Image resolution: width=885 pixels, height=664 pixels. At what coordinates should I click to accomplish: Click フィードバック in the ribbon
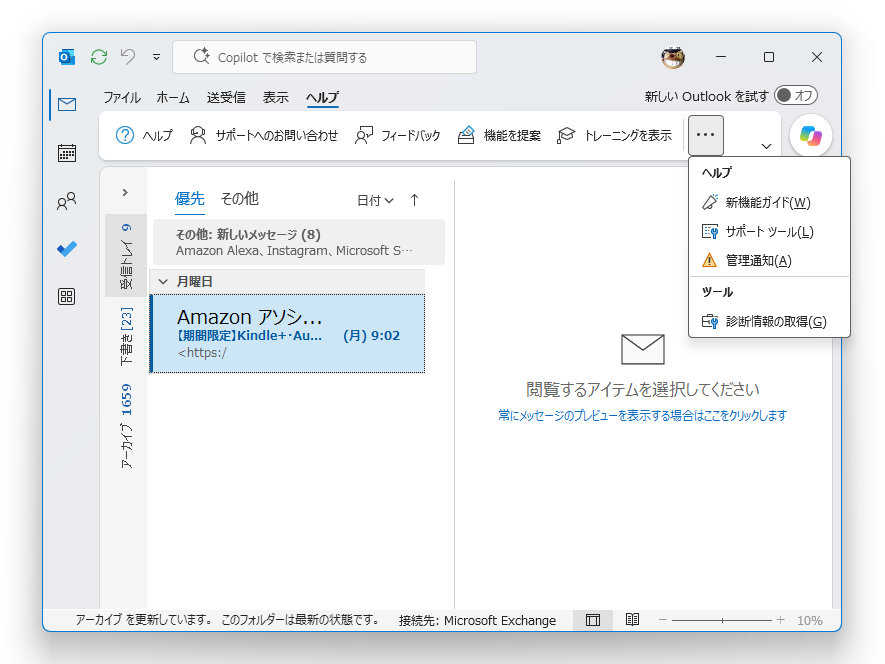(x=397, y=136)
